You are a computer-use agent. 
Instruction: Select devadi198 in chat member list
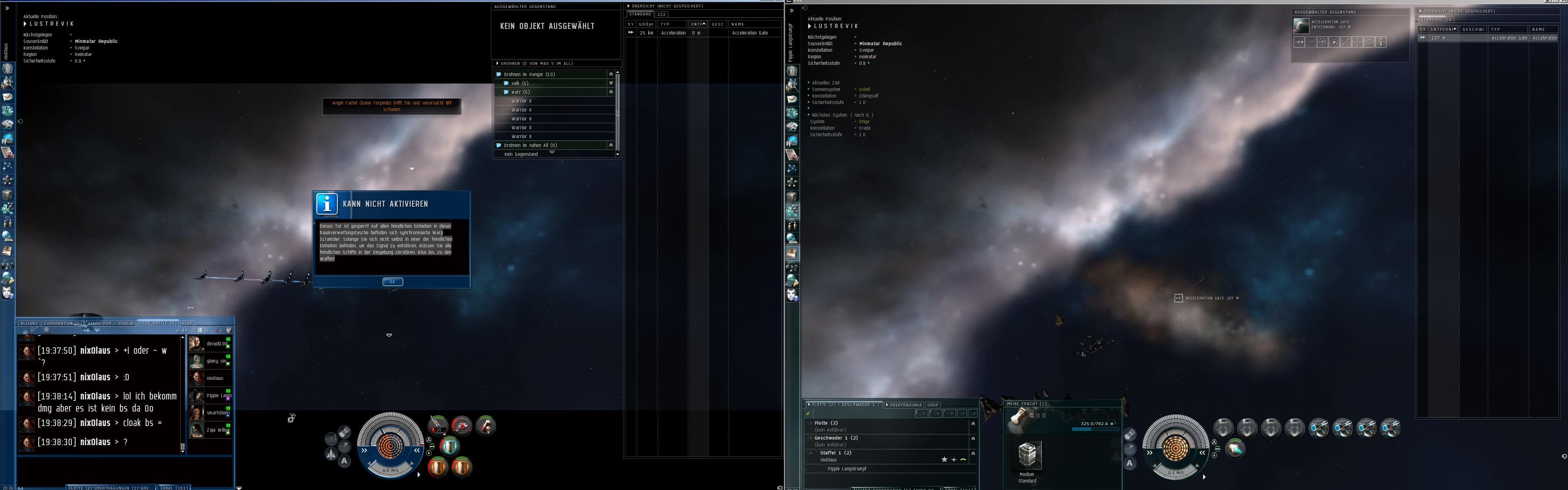click(210, 344)
